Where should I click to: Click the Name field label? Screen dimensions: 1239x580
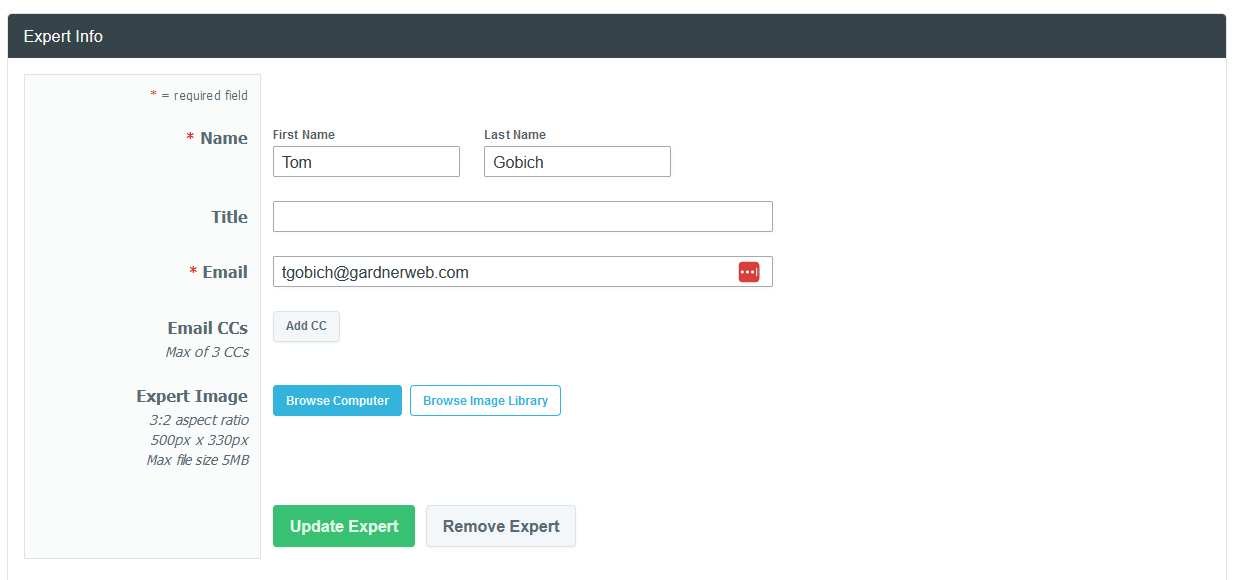tap(223, 138)
